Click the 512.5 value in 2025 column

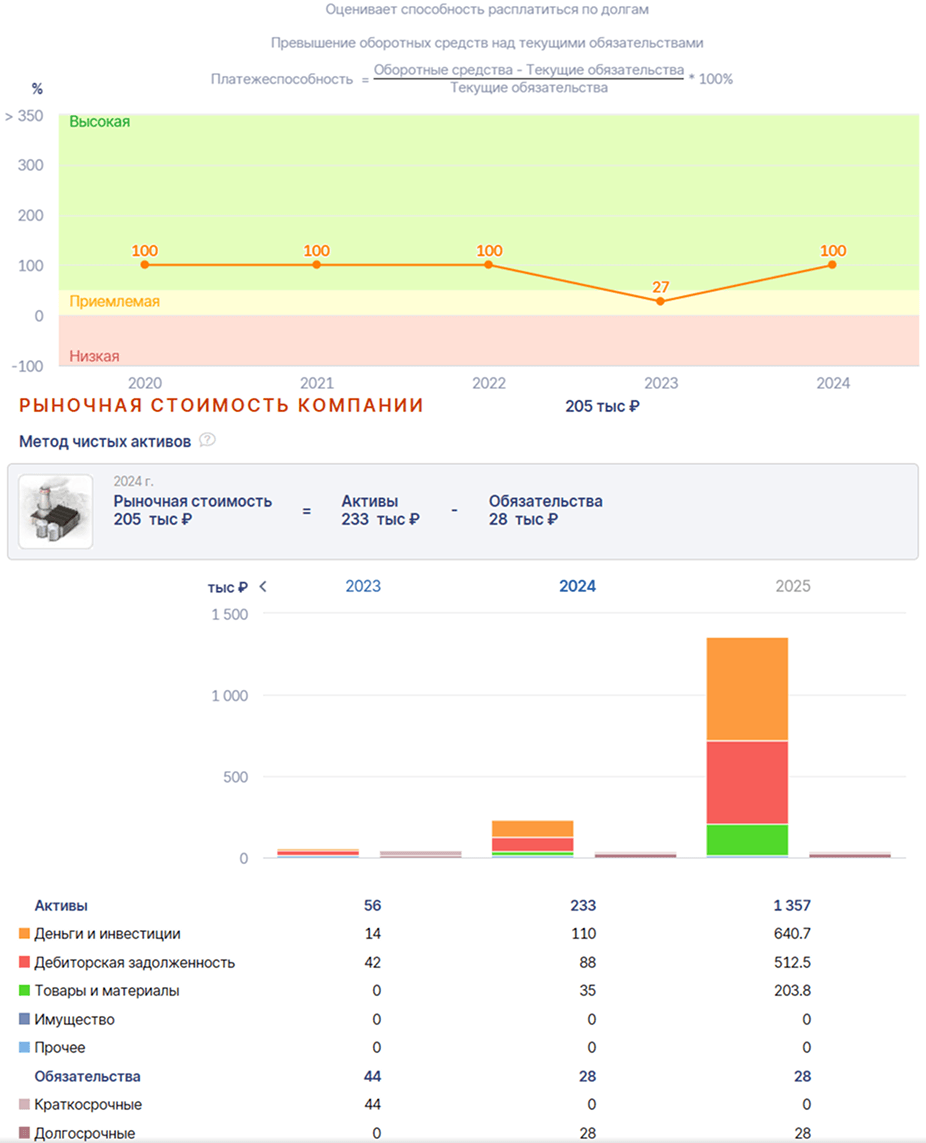(x=793, y=962)
